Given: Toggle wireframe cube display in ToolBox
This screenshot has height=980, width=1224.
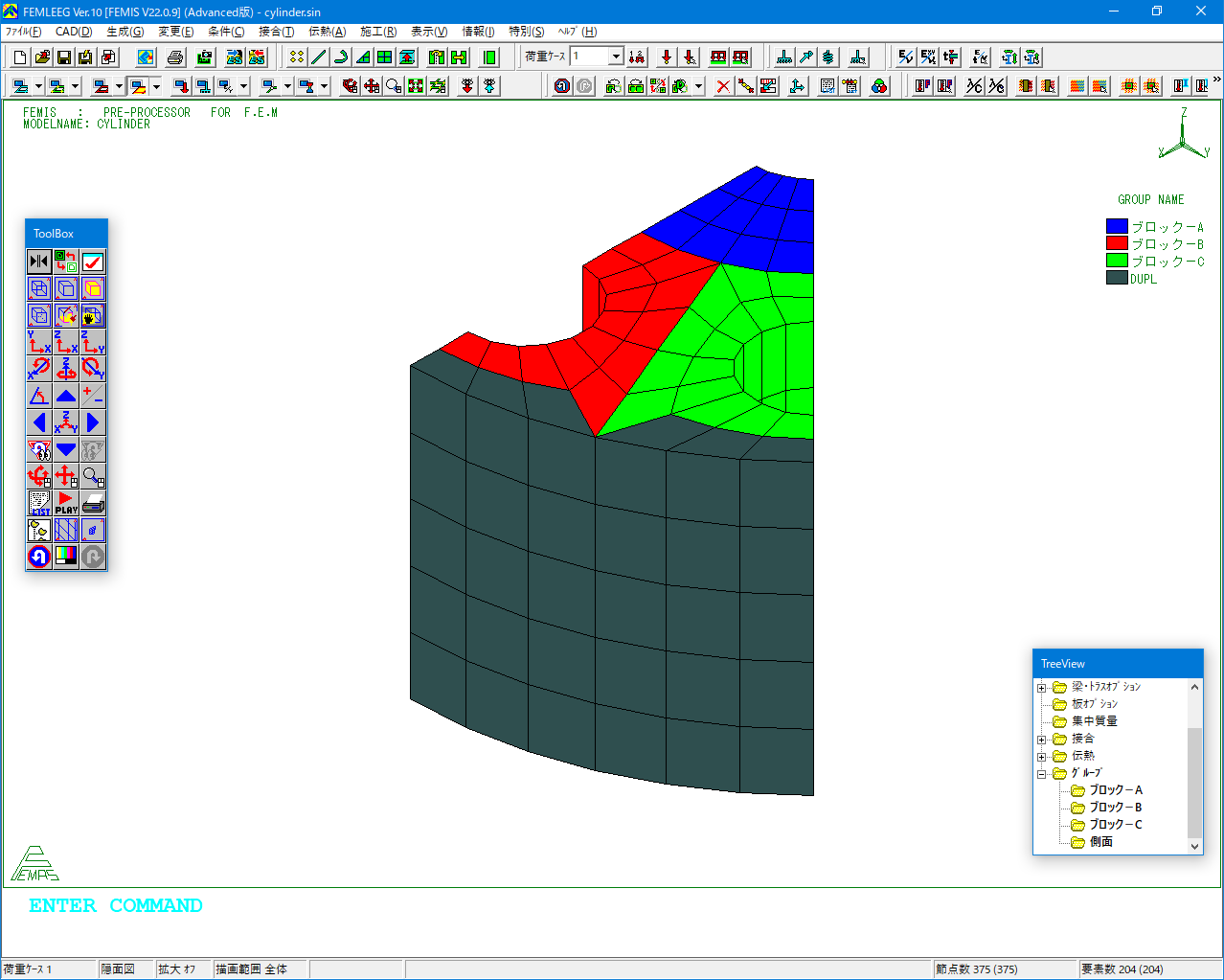Looking at the screenshot, I should 39,288.
